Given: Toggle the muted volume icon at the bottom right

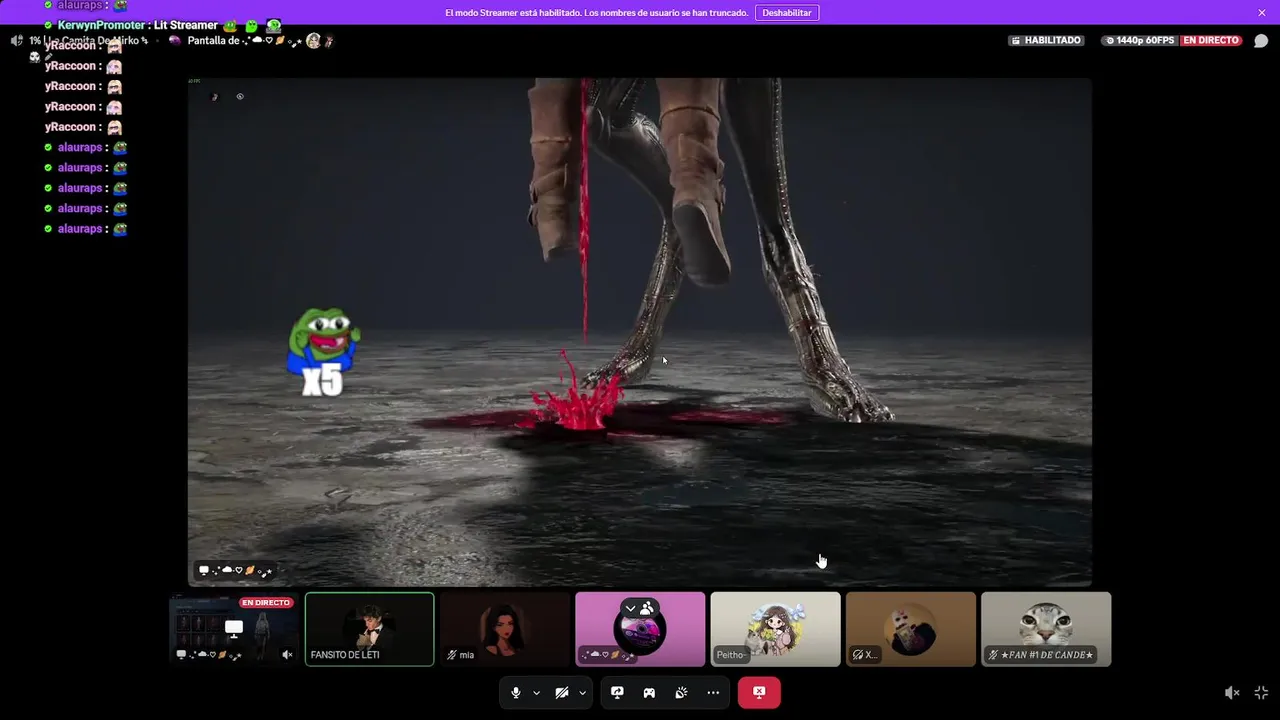Looking at the screenshot, I should pyautogui.click(x=1232, y=693).
